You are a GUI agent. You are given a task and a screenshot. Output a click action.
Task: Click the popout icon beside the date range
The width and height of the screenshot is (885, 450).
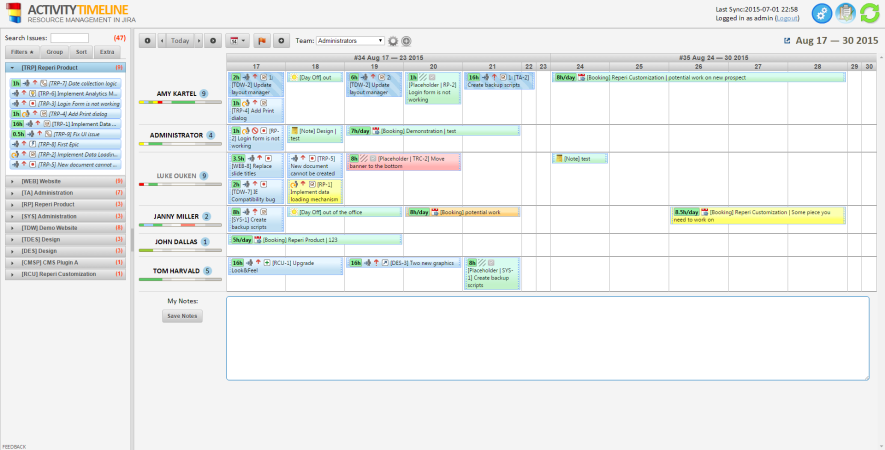click(x=788, y=41)
